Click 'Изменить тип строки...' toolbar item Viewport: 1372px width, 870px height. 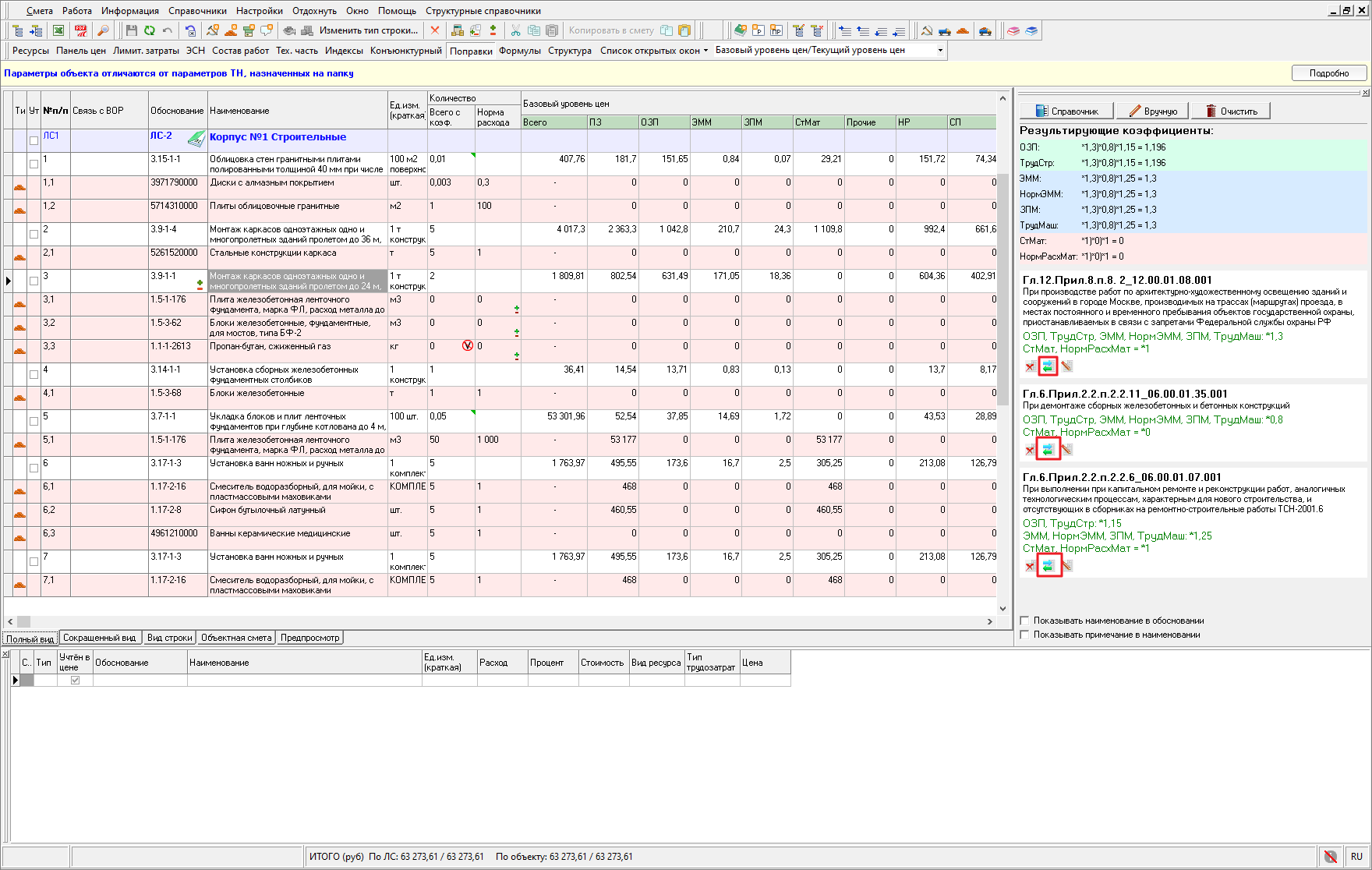point(368,30)
